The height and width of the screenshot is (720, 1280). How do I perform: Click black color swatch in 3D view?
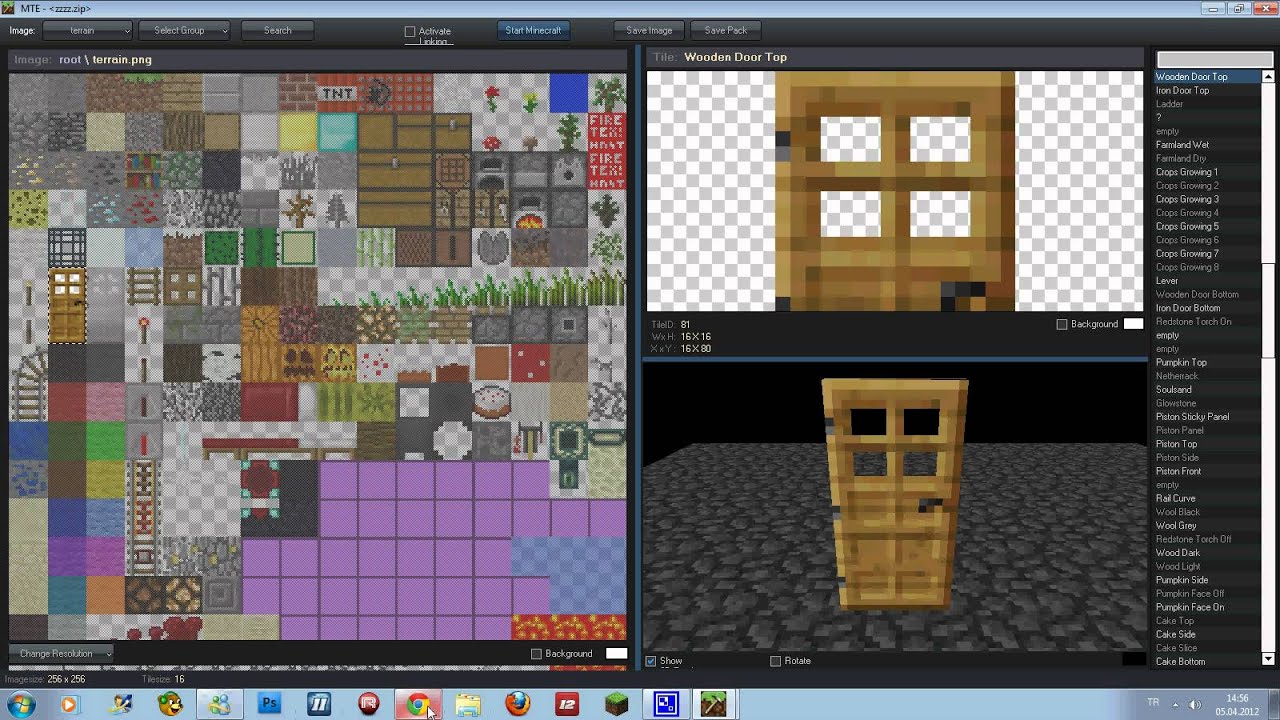[x=1134, y=659]
